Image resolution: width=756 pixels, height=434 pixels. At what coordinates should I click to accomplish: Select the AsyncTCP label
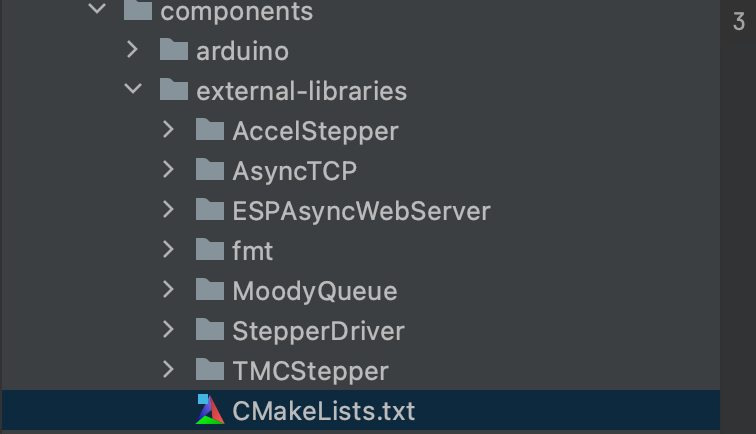click(x=295, y=171)
